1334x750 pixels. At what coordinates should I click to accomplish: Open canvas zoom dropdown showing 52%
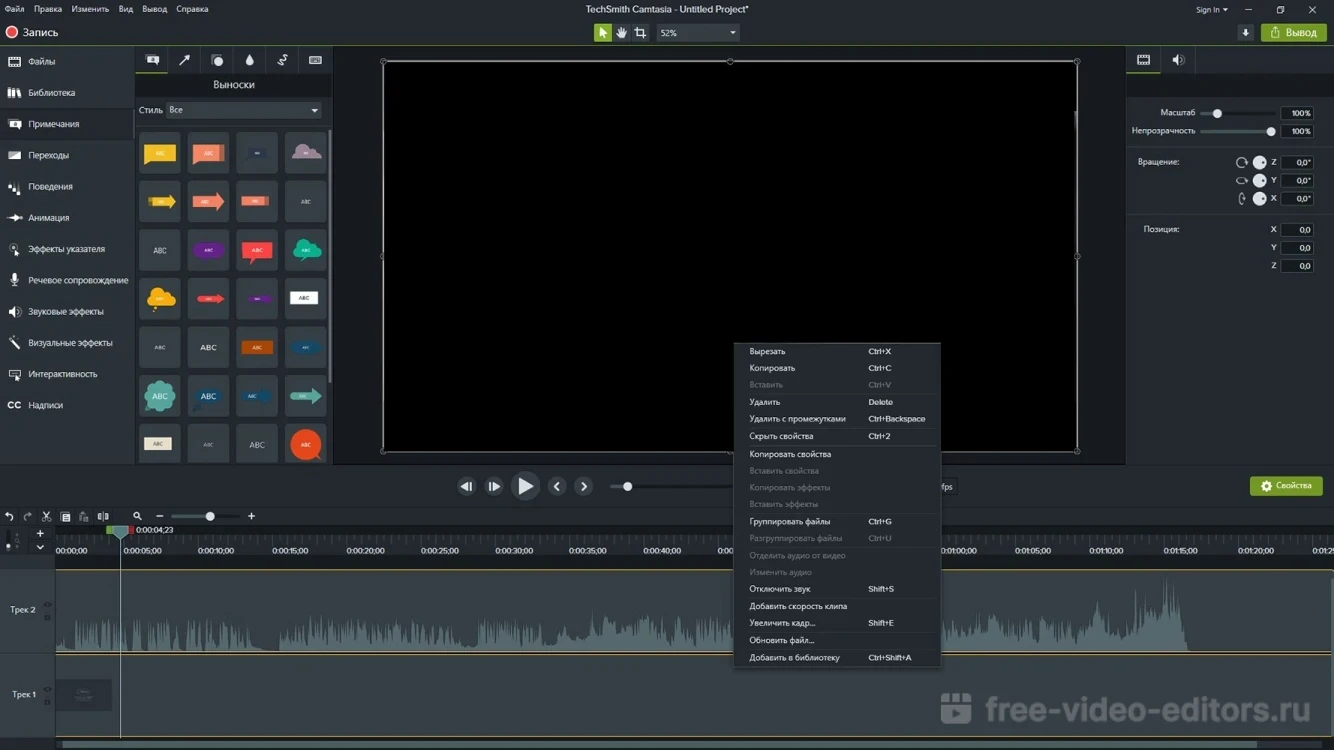coord(697,33)
